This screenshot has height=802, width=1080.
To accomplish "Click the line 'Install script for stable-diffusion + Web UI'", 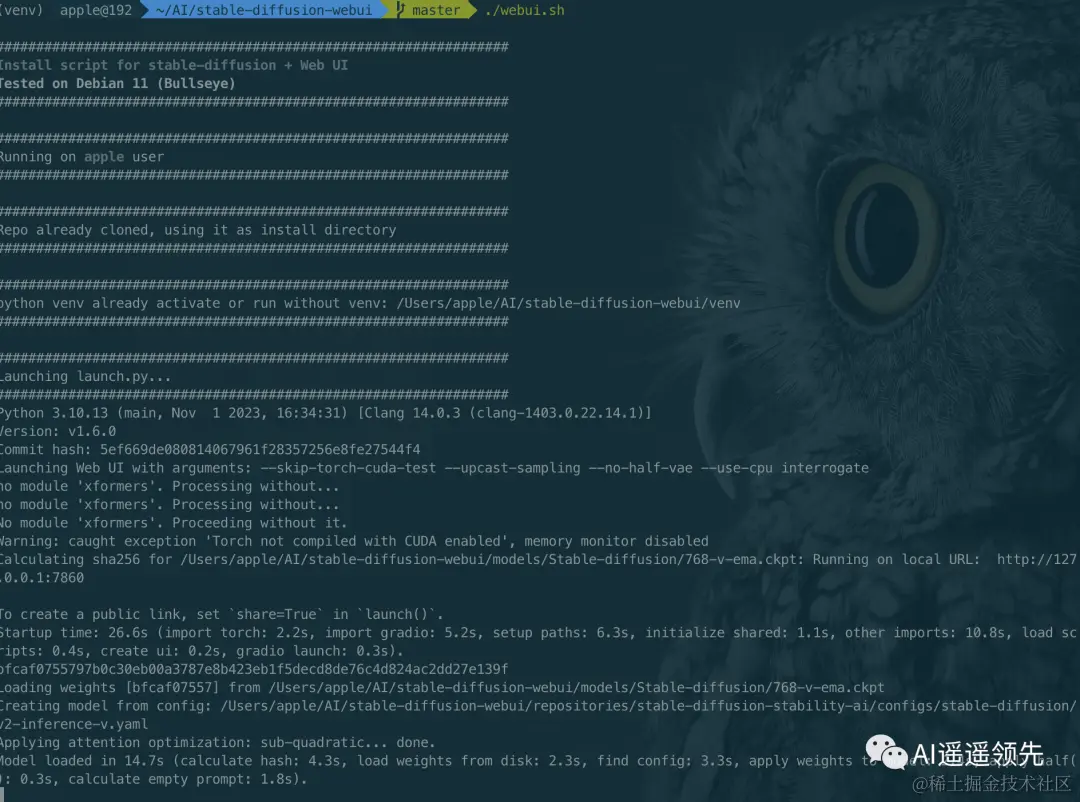I will pos(174,65).
